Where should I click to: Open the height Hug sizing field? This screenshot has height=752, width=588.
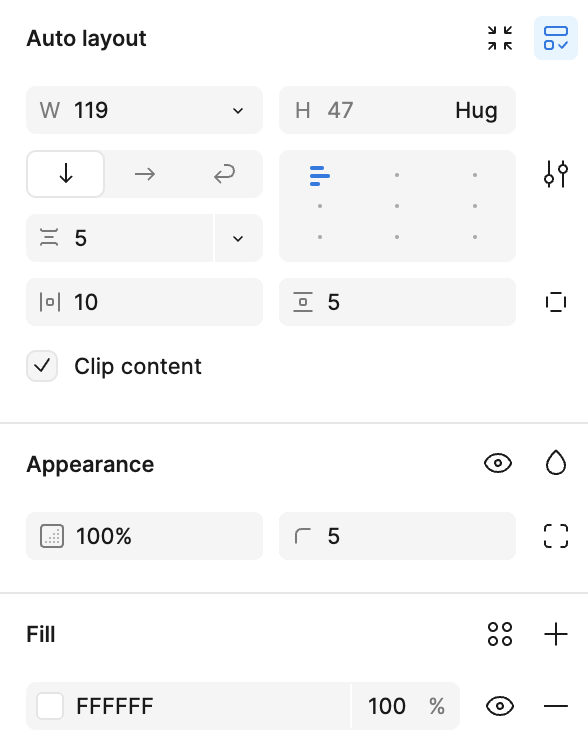397,110
